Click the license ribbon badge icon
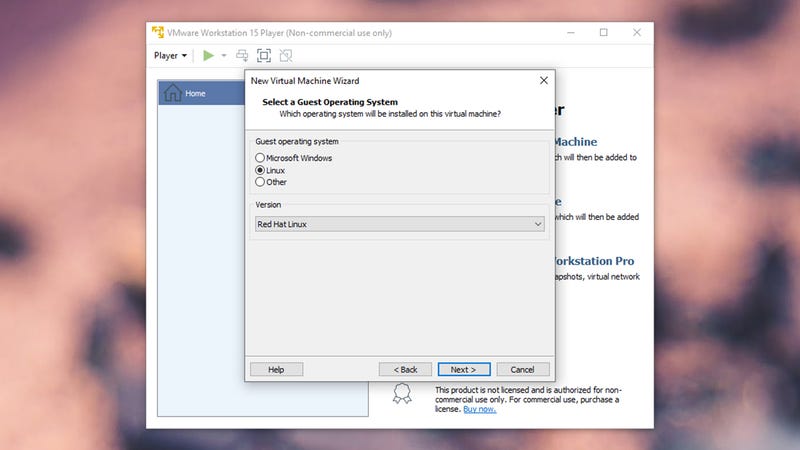Image resolution: width=800 pixels, height=450 pixels. tap(402, 393)
